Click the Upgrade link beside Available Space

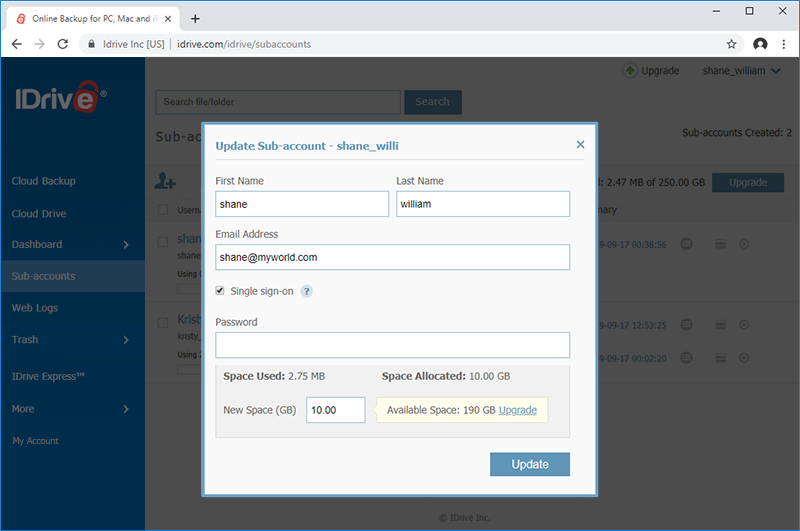pos(517,410)
